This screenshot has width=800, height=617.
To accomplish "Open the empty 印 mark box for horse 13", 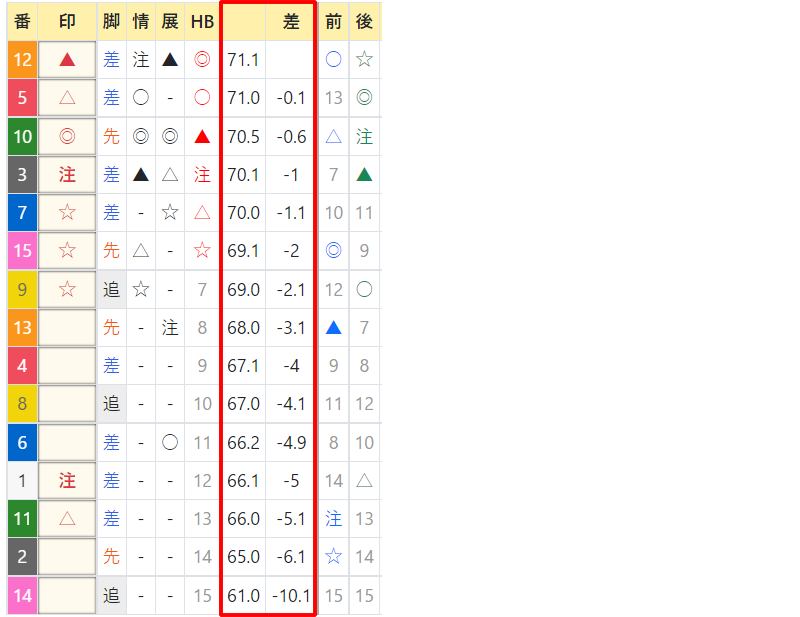I will coord(67,328).
